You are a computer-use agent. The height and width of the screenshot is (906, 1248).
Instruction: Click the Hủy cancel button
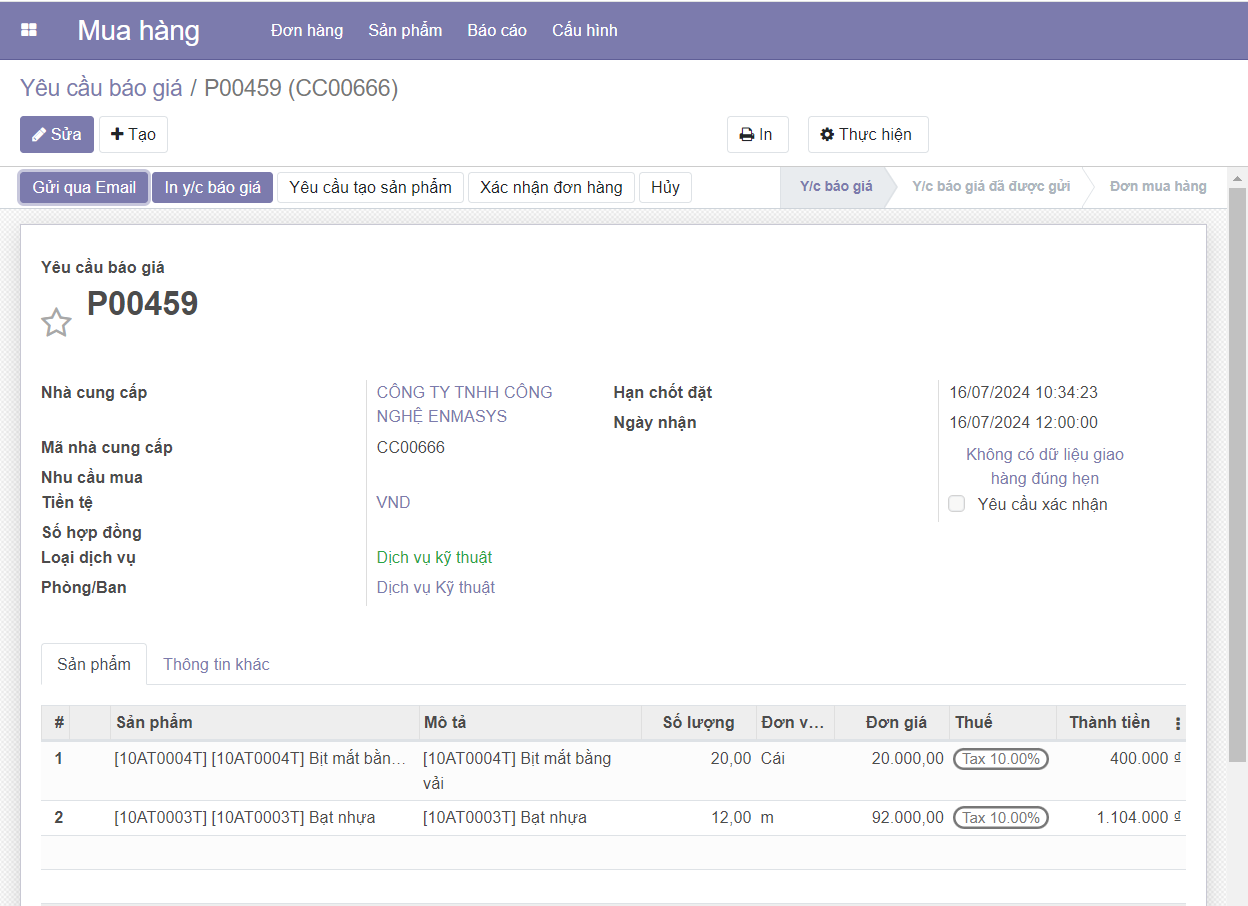(x=665, y=187)
